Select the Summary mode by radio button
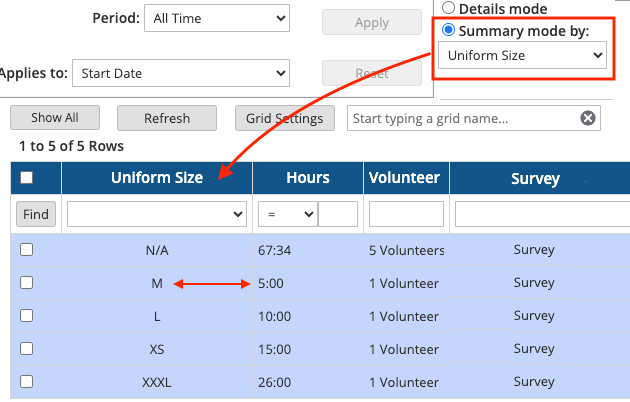The width and height of the screenshot is (630, 402). point(448,30)
